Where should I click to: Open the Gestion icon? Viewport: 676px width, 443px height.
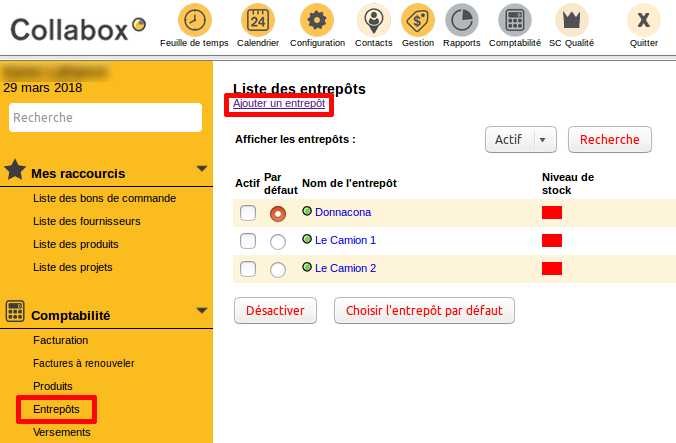tap(417, 20)
